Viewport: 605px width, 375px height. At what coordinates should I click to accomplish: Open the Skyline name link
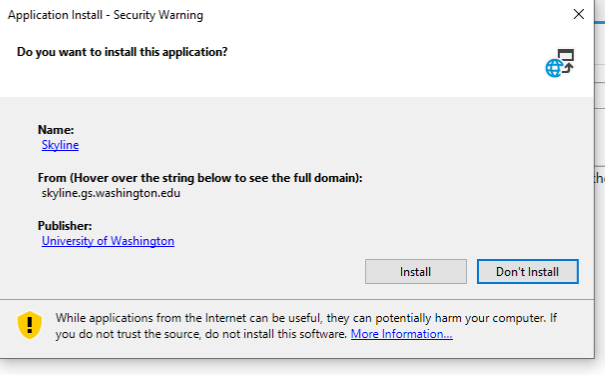click(x=60, y=145)
